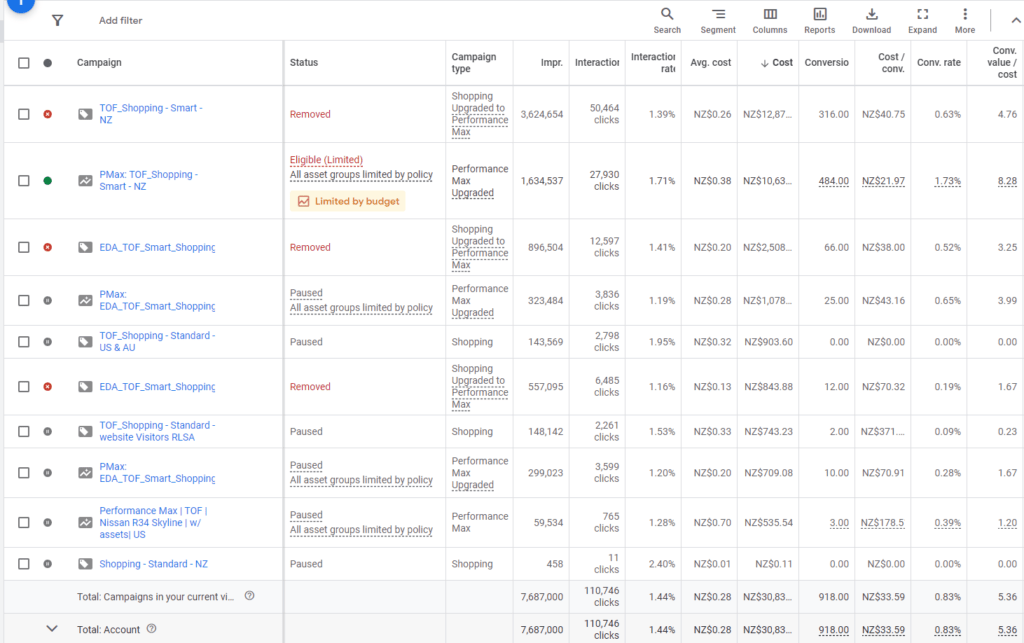
Task: Open the More options menu
Action: [x=964, y=20]
